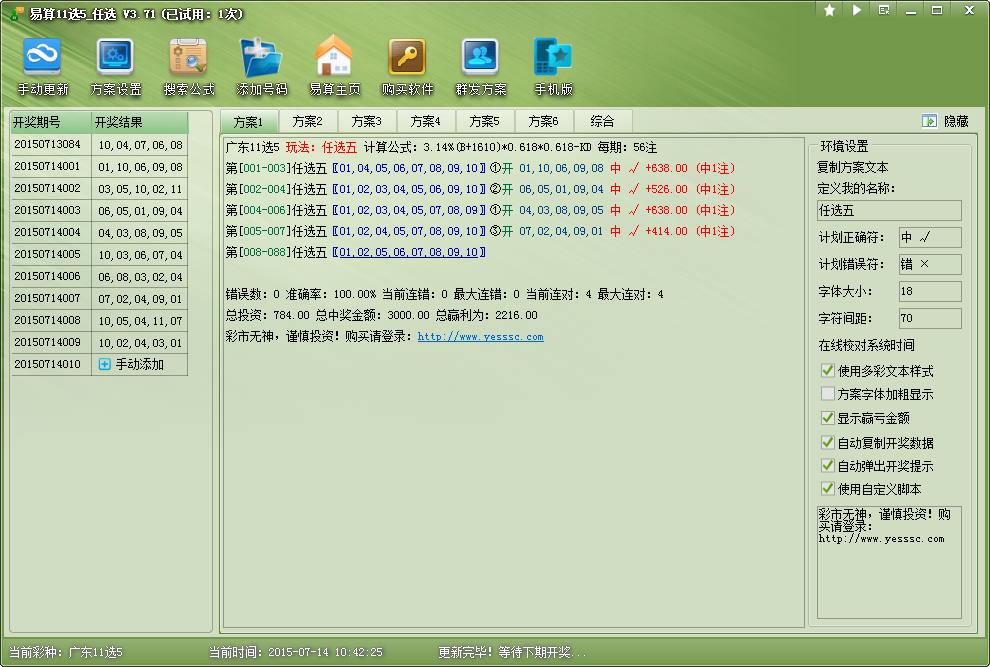Go to 易算主页 home icon

coord(334,57)
